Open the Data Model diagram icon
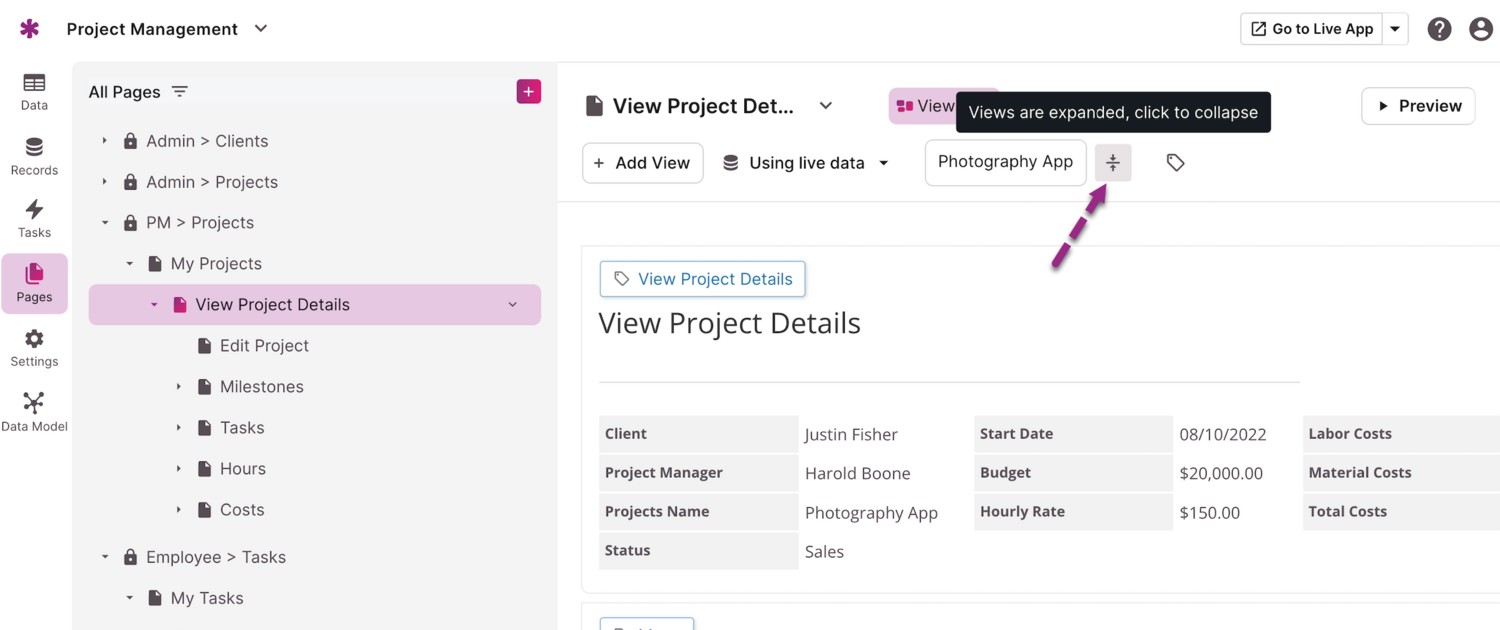This screenshot has width=1500, height=630. 34,411
